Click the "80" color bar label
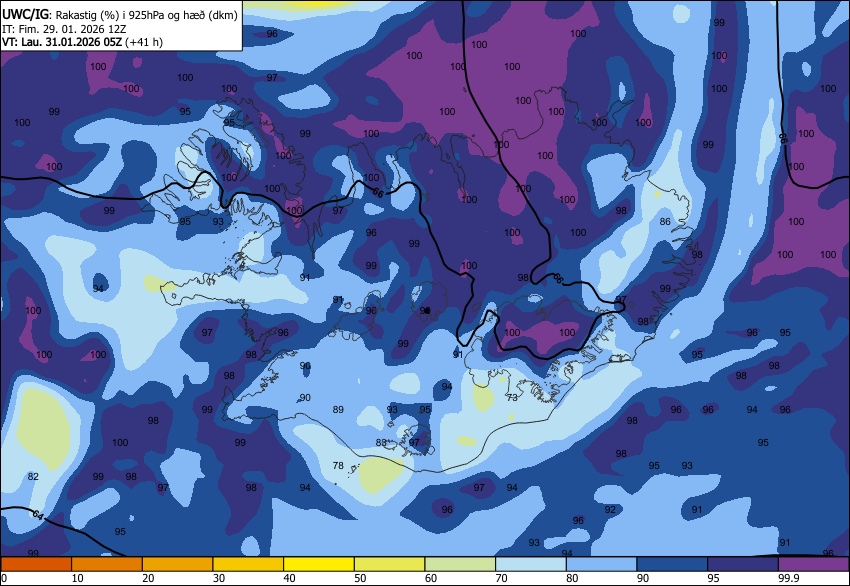Viewport: 850px width, 586px height. coord(572,578)
